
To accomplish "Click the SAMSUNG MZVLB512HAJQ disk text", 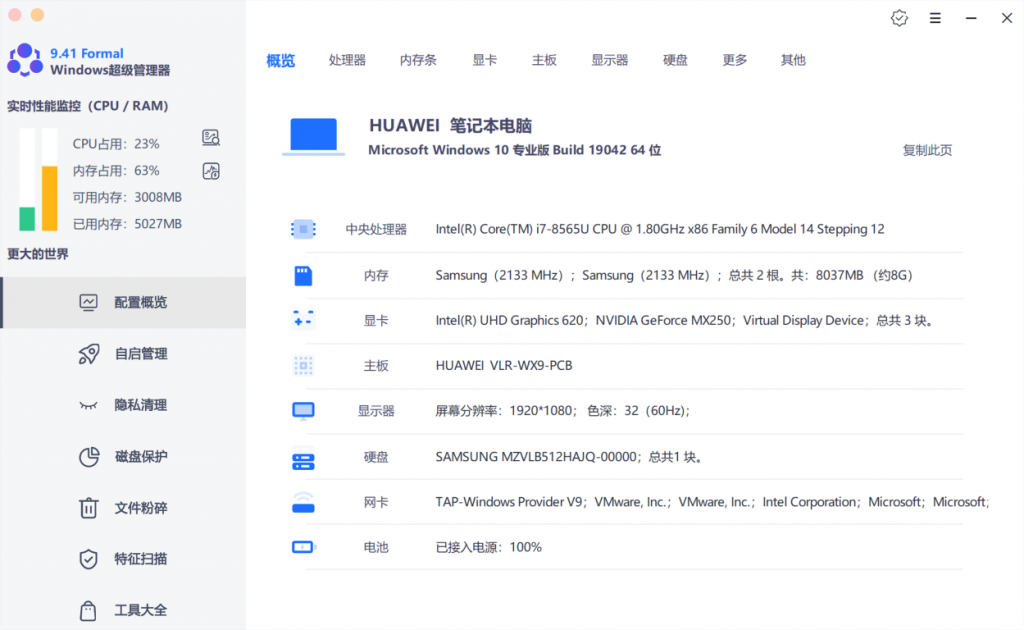I will pos(569,457).
